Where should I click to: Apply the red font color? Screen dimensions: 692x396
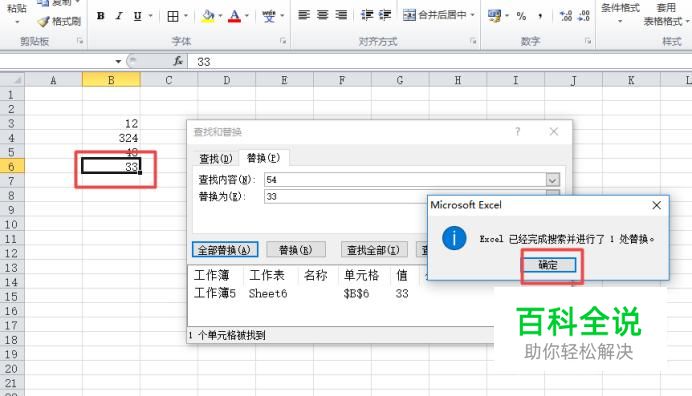coord(234,16)
